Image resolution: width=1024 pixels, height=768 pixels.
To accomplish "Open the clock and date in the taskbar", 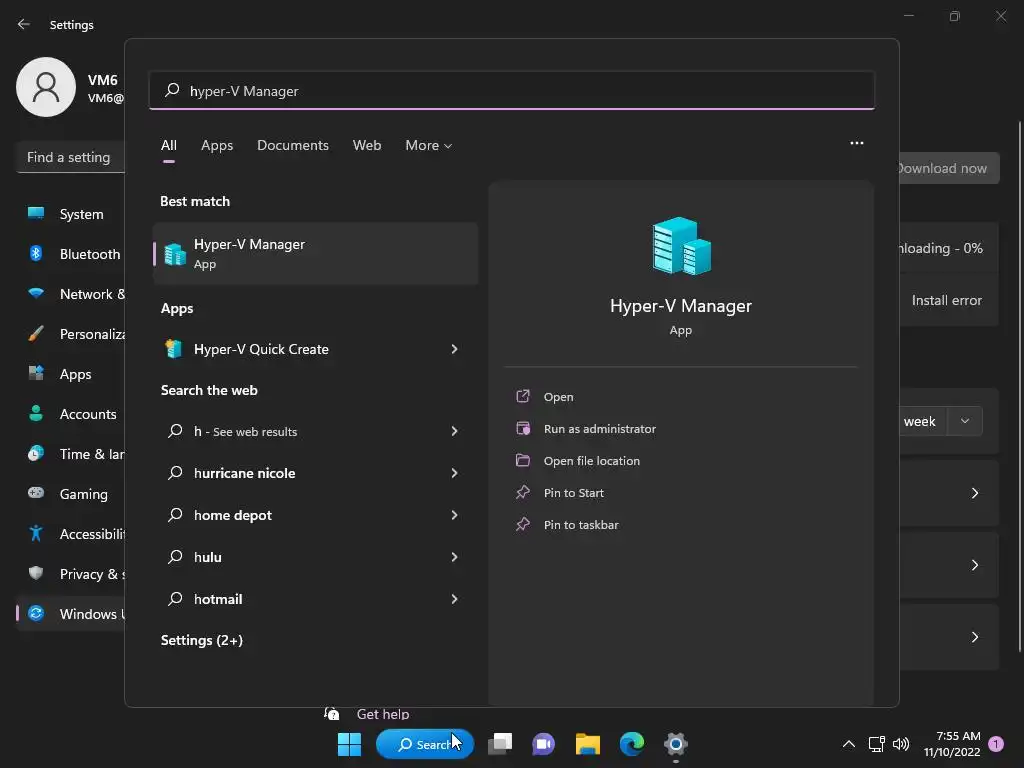I will click(x=952, y=744).
